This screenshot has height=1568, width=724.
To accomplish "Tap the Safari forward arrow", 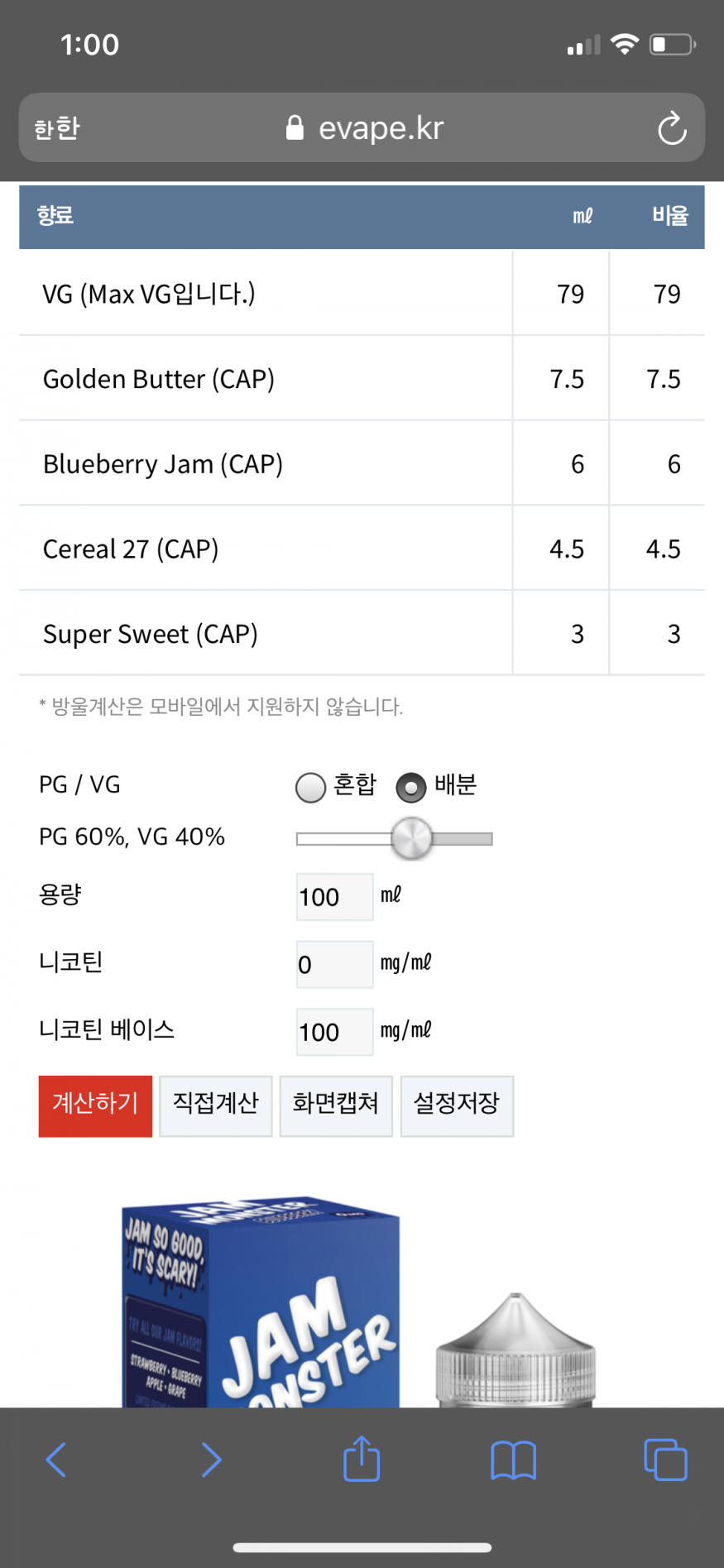I will click(x=211, y=1460).
